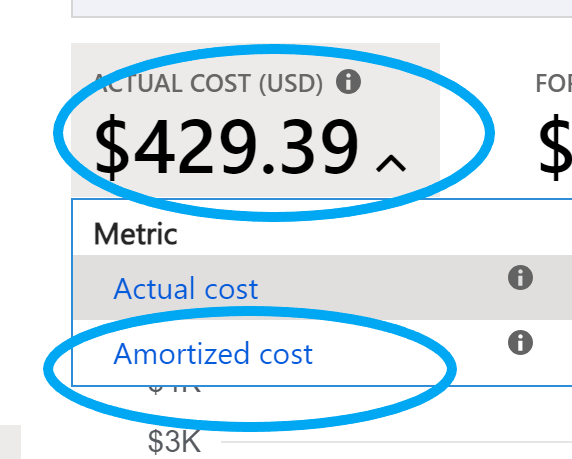This screenshot has width=572, height=459.
Task: Click the gray strip at bottom-left corner
Action: click(10, 442)
